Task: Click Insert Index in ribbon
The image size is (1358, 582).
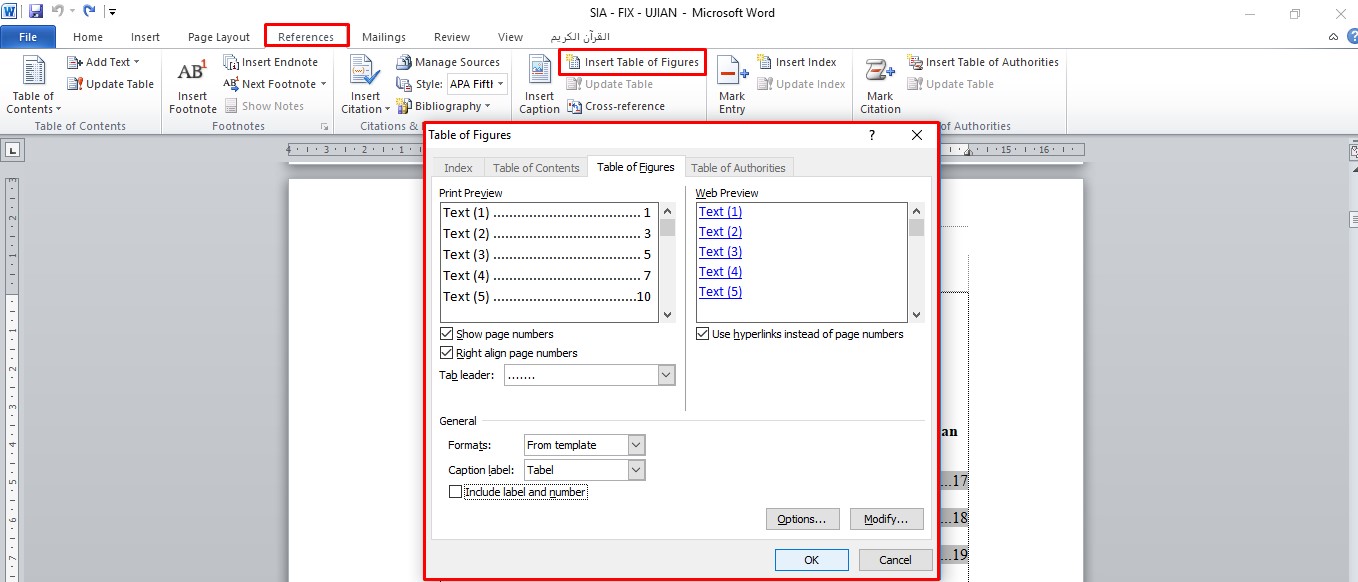Action: (x=797, y=62)
